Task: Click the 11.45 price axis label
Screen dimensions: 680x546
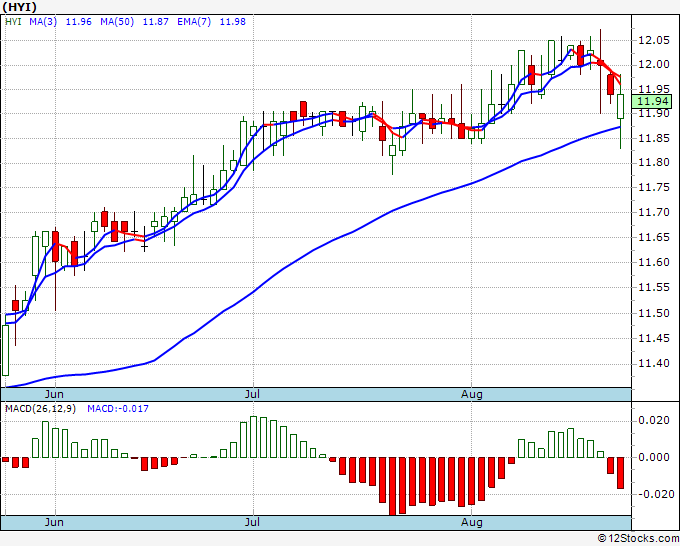Action: [654, 338]
